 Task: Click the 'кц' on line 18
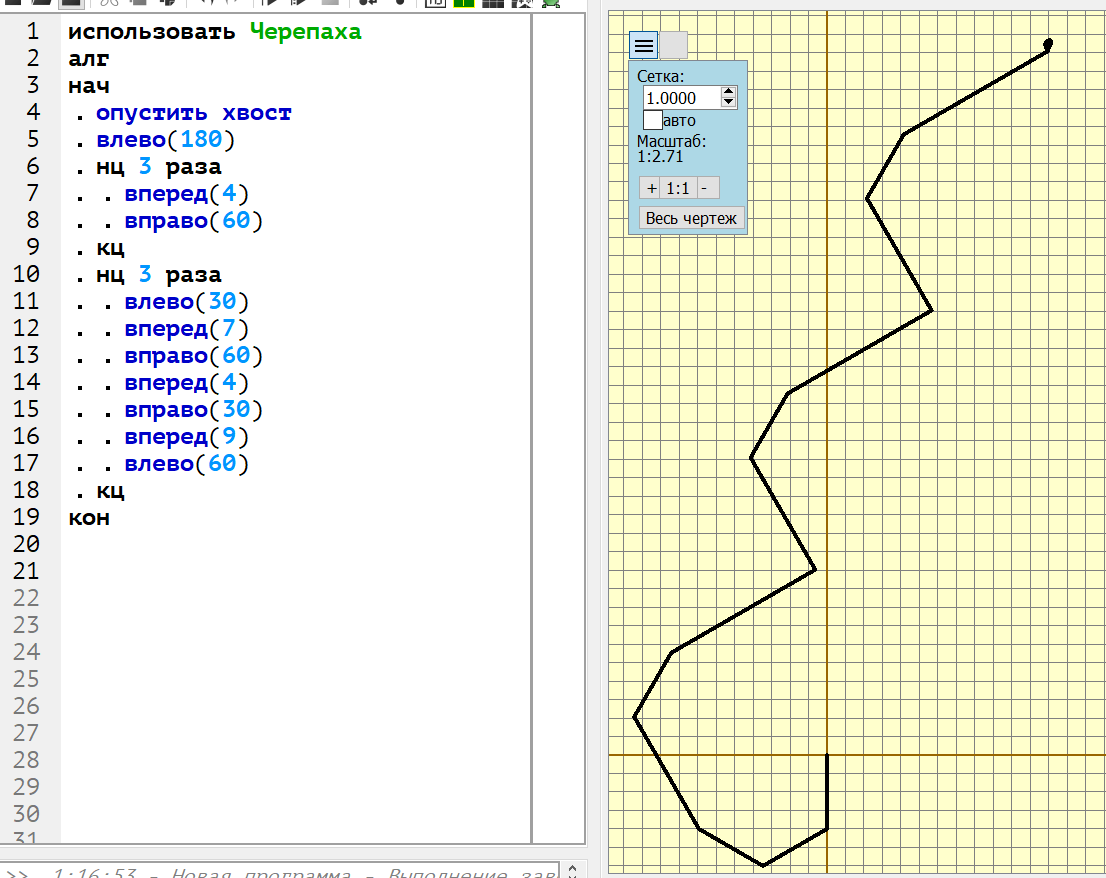[110, 490]
